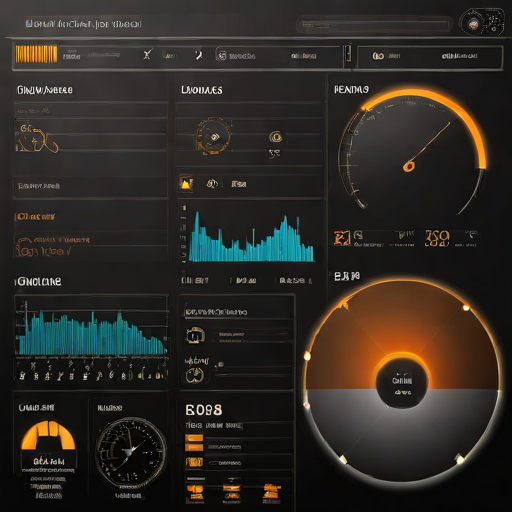The image size is (512, 512).
Task: Click the round icon below the square list icon
Action: pos(195,375)
